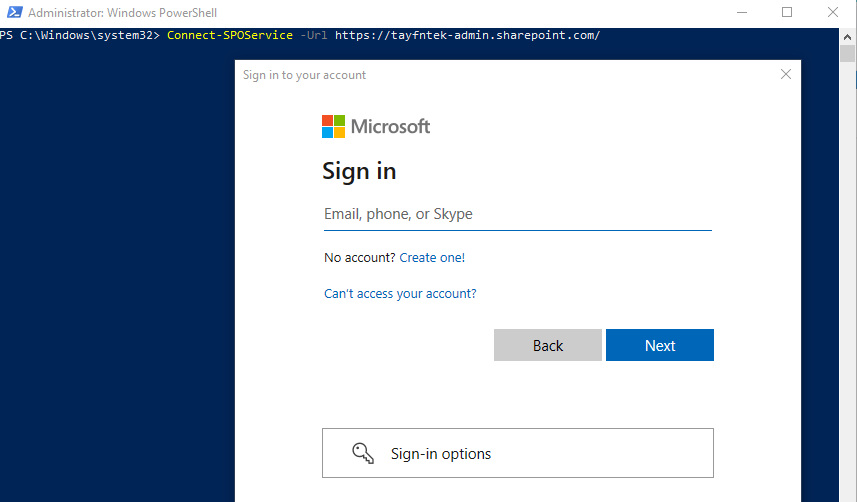Close the Sign in to your account dialog
Screen dimensions: 857x502
click(x=786, y=74)
